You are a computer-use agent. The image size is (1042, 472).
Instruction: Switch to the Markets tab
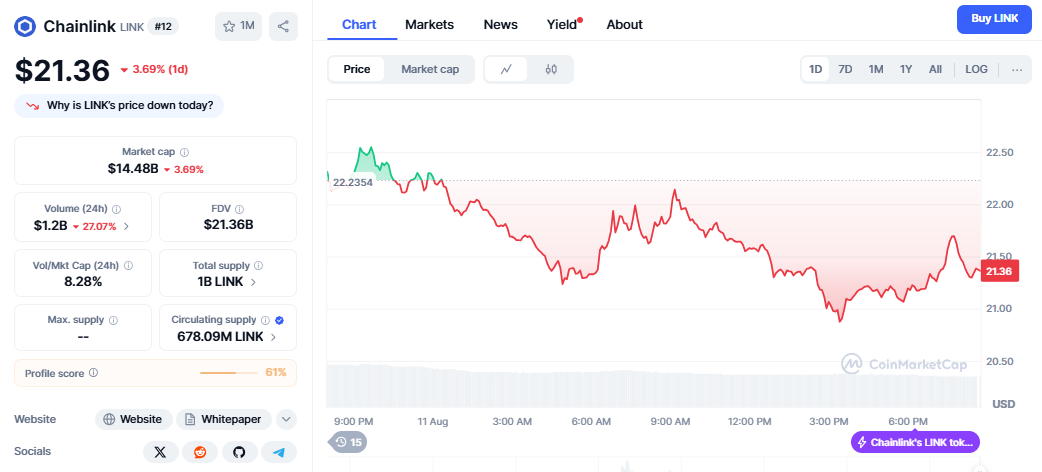pyautogui.click(x=429, y=24)
